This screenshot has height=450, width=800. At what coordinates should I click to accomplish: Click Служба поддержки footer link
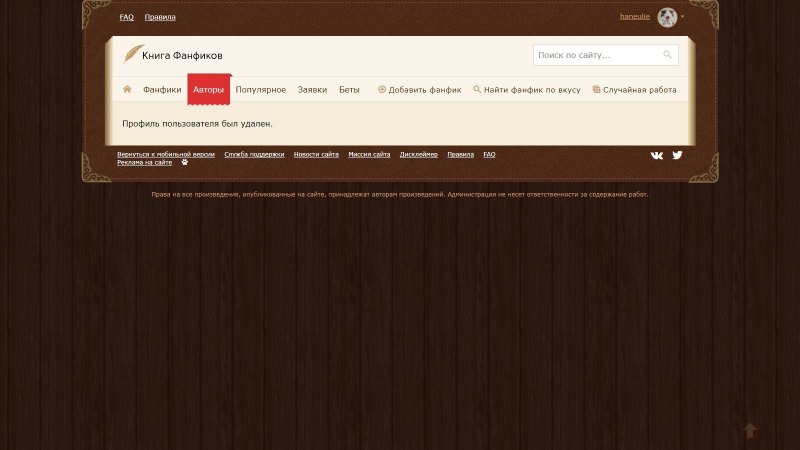point(254,155)
